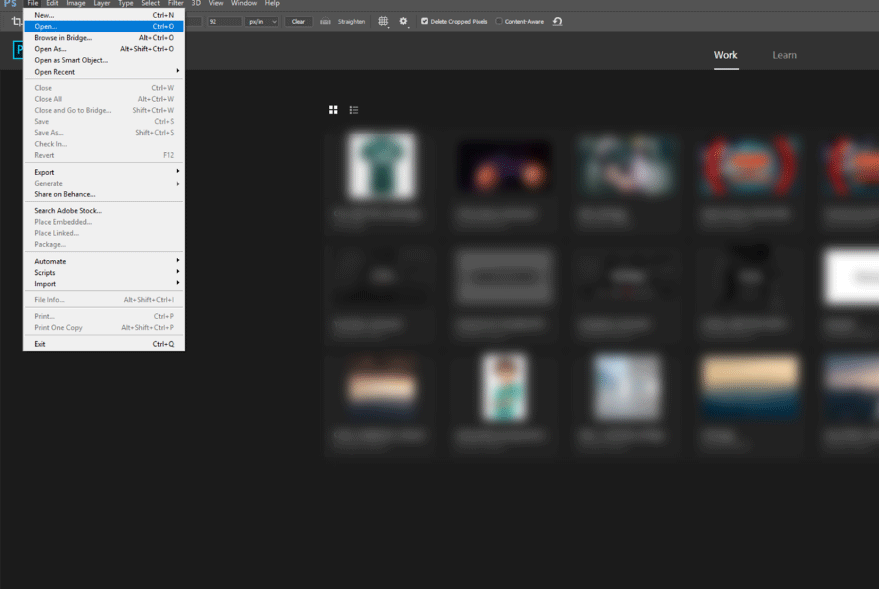Open the crop overlay options grid icon
Image resolution: width=879 pixels, height=589 pixels.
point(383,21)
